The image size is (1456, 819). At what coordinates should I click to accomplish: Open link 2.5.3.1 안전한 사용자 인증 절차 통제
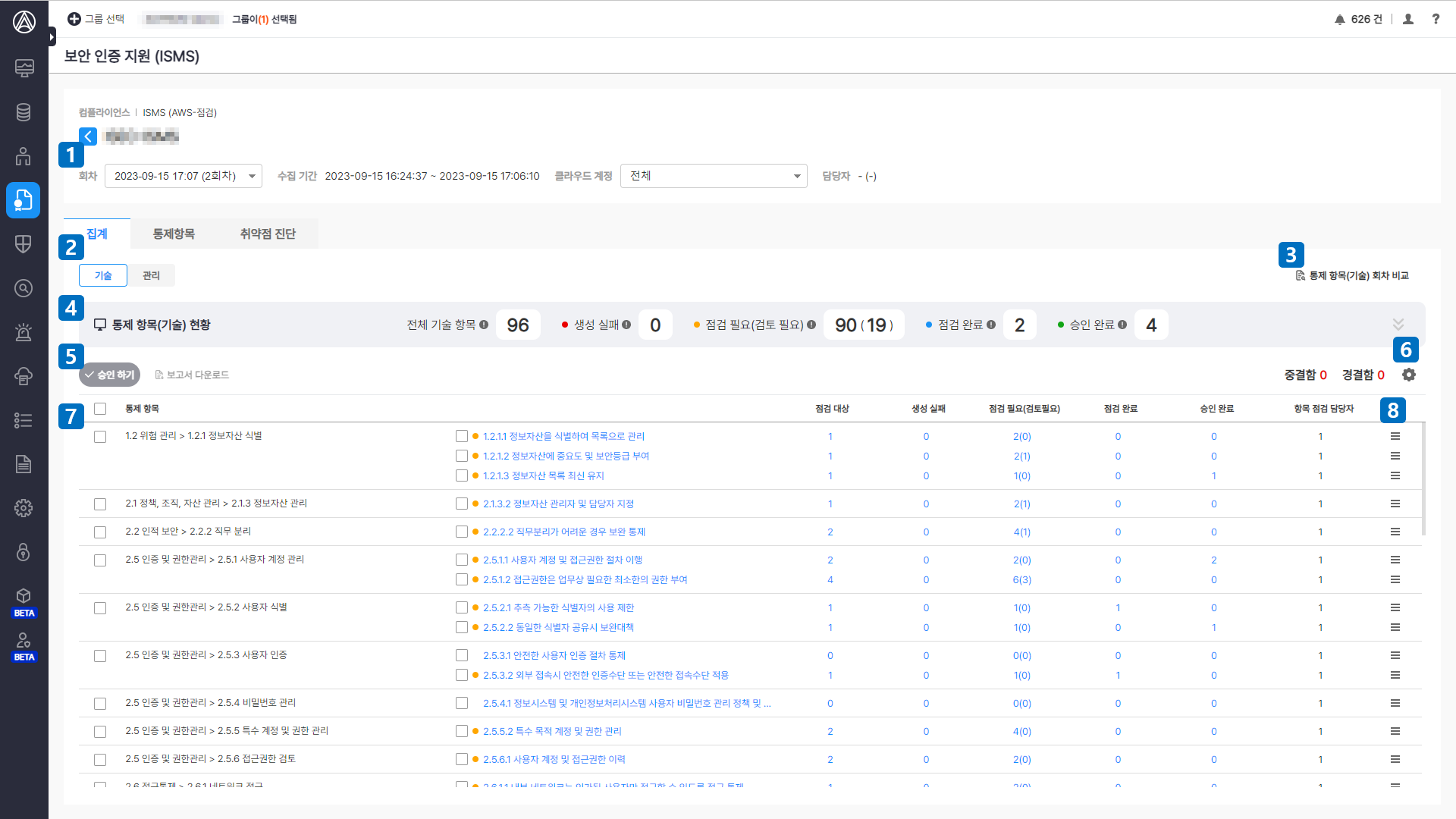[554, 655]
